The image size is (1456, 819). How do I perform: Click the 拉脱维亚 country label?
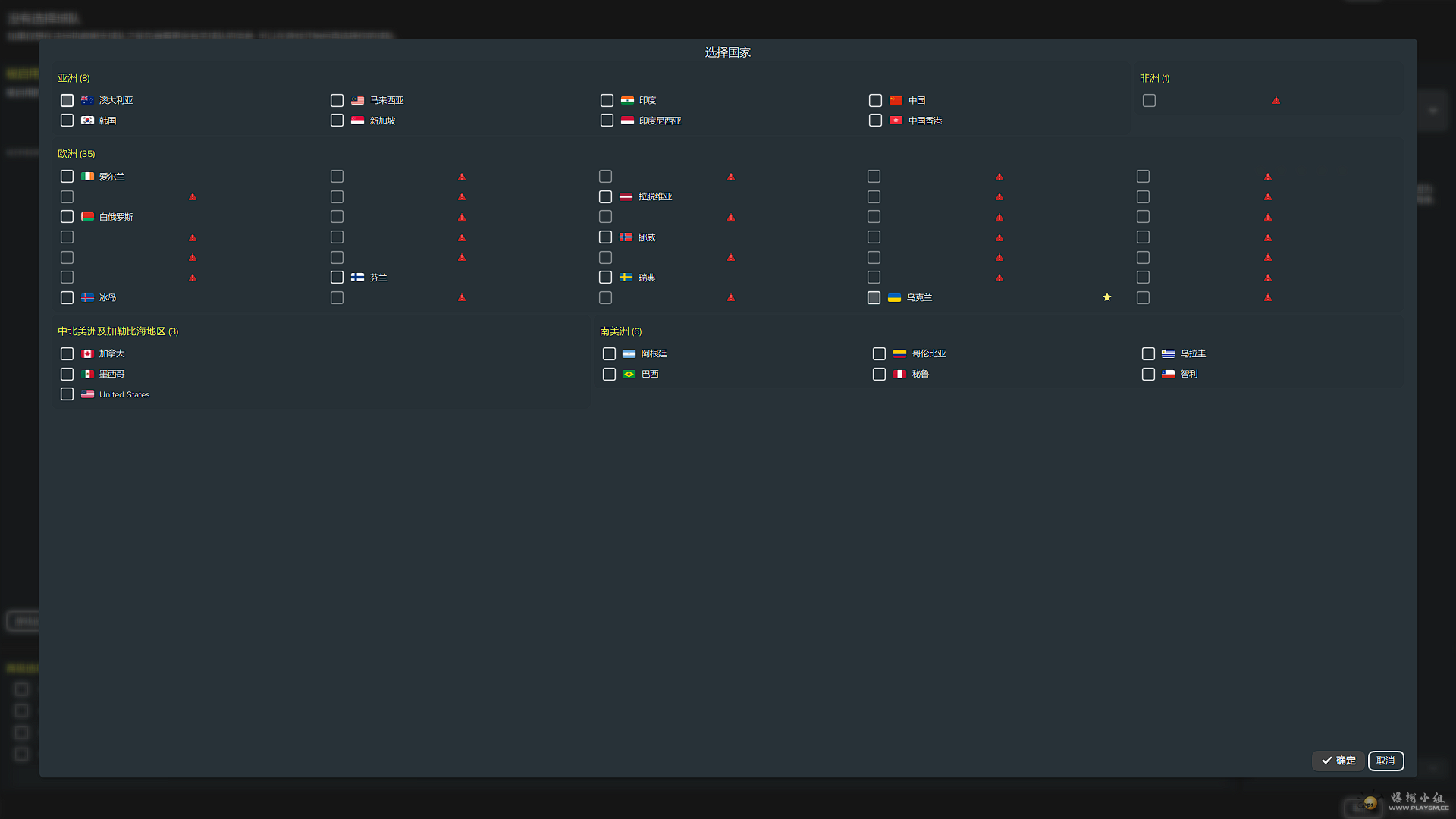point(655,196)
